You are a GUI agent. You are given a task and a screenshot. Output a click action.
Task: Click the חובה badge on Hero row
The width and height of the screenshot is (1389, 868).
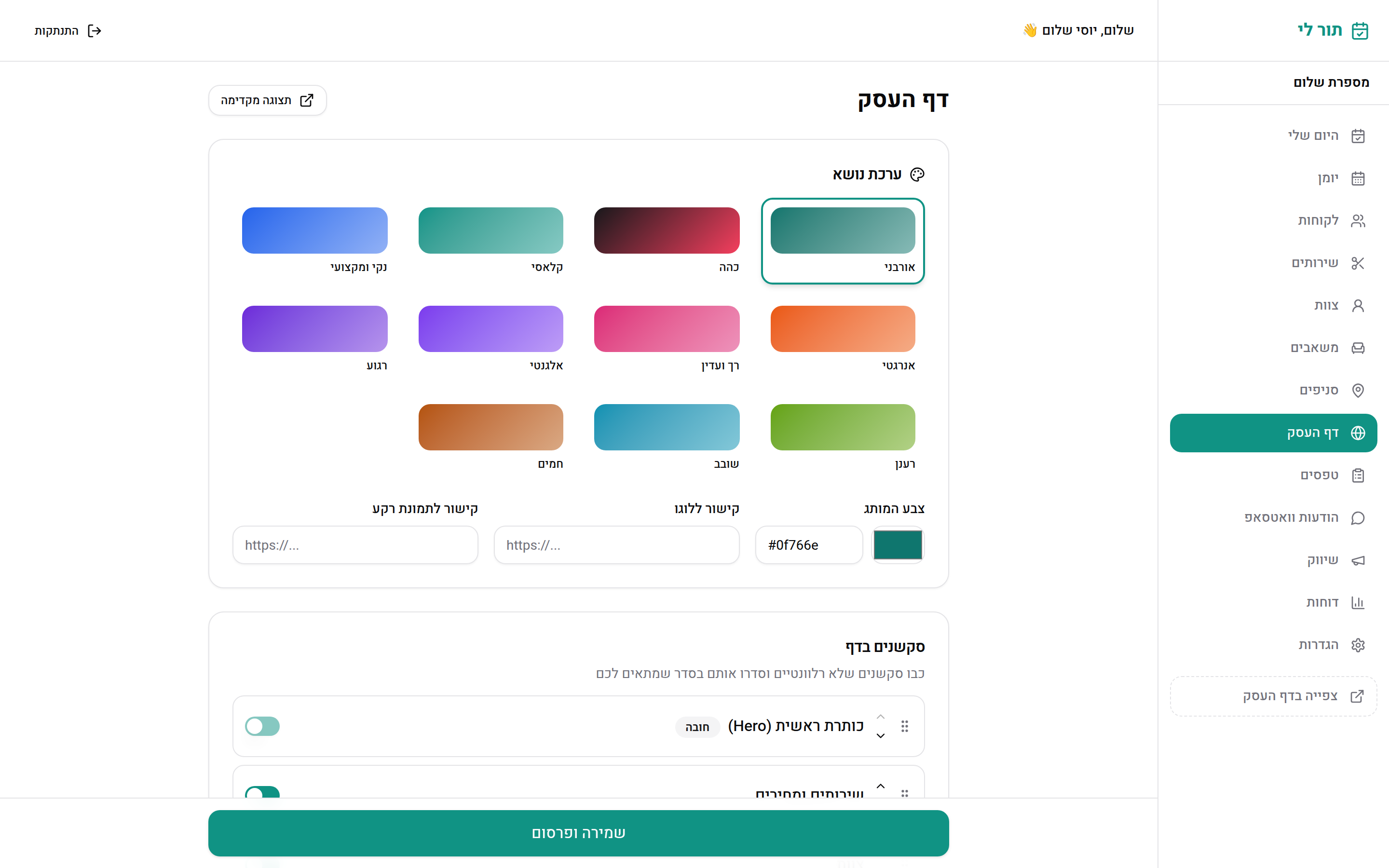click(x=697, y=727)
